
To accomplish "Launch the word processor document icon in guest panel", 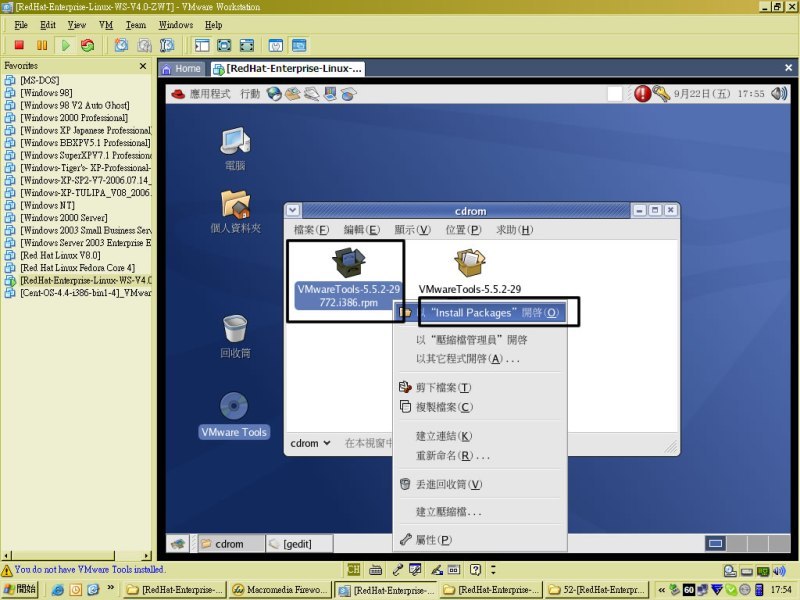I will coord(311,94).
